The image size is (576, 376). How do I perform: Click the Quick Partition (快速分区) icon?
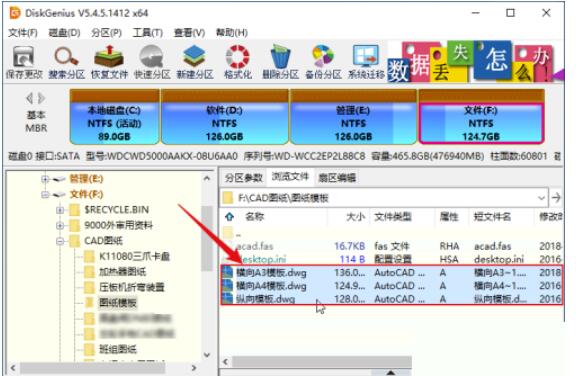click(151, 57)
